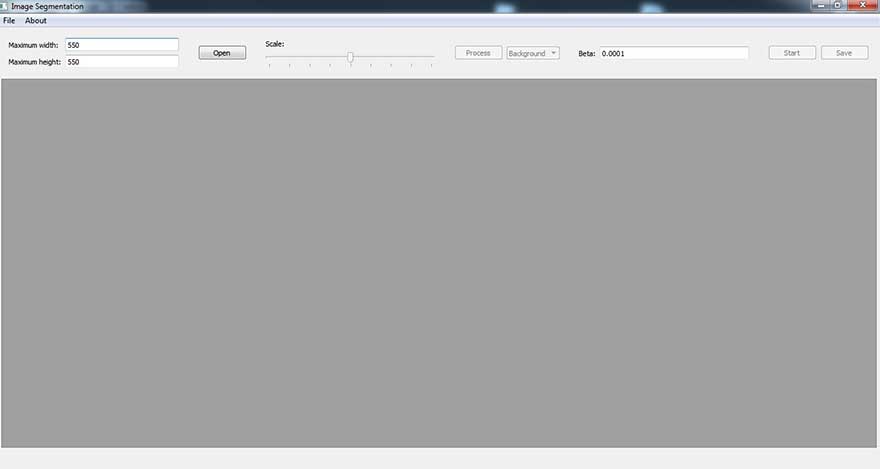Click the Image Segmentation title text

(47, 6)
